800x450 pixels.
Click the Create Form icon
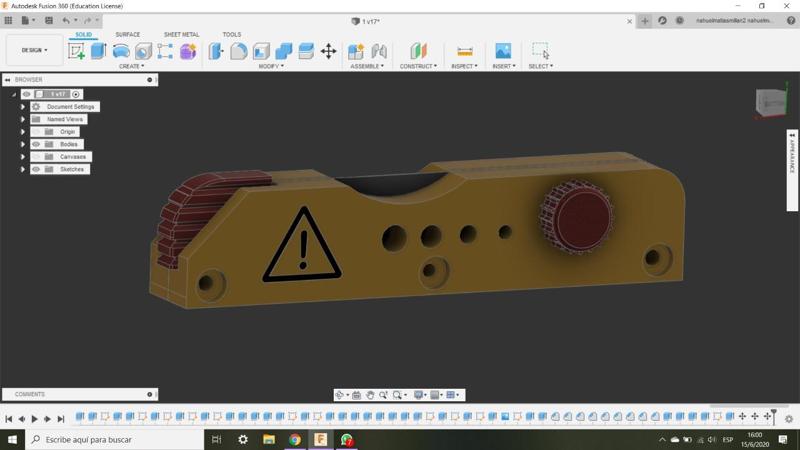click(x=188, y=52)
